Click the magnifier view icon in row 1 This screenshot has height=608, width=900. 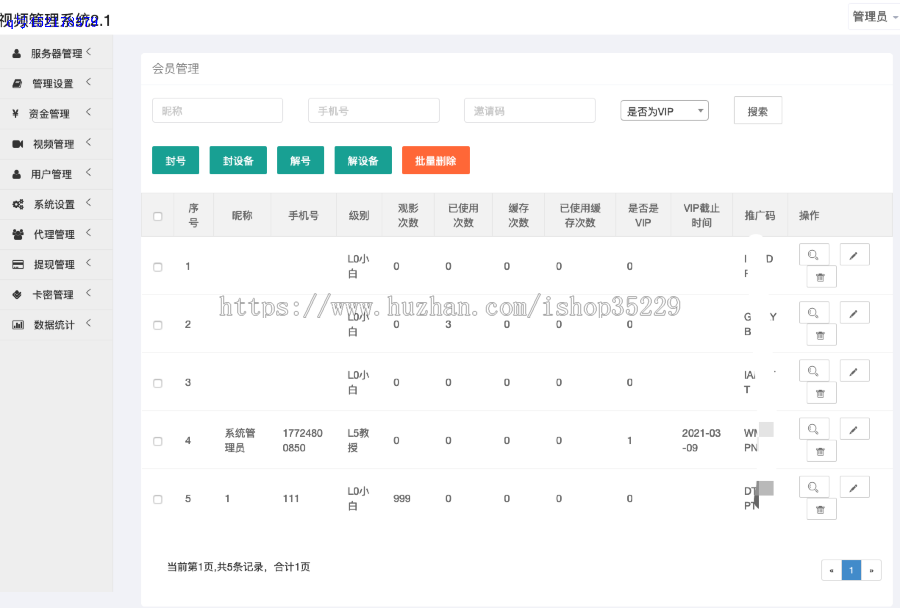point(814,255)
